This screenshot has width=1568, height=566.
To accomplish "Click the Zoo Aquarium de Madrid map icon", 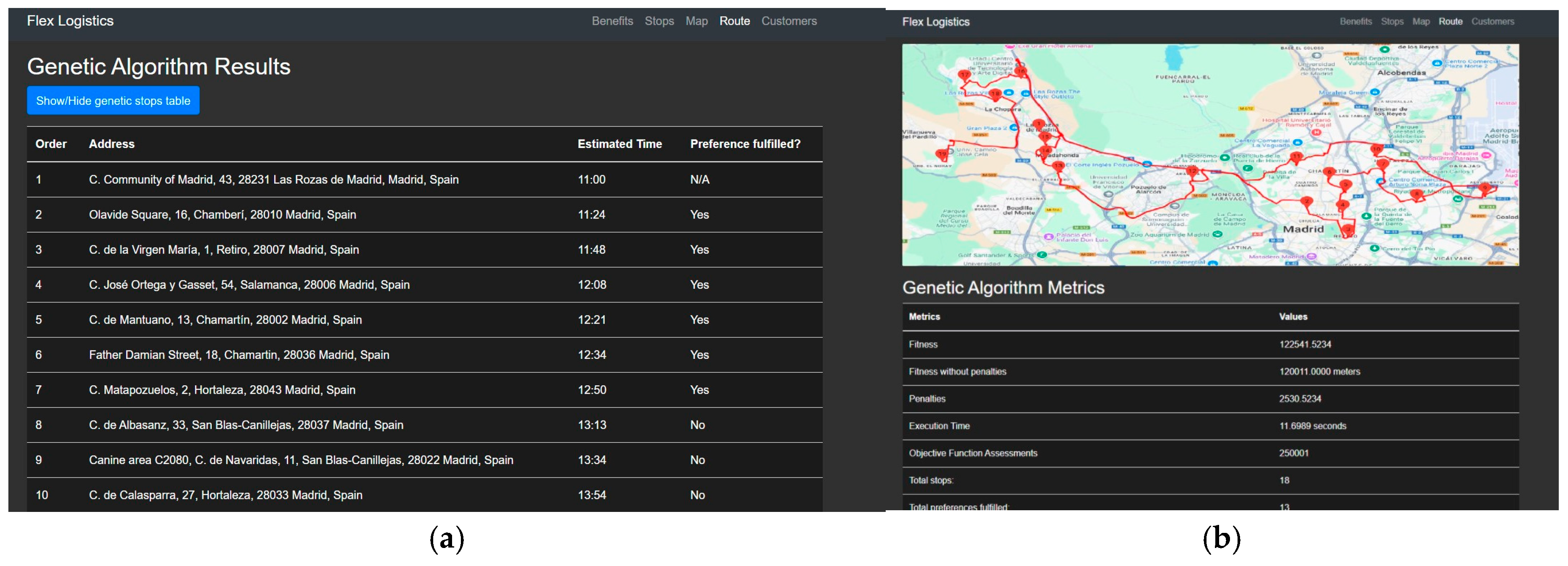I will pos(1217,234).
